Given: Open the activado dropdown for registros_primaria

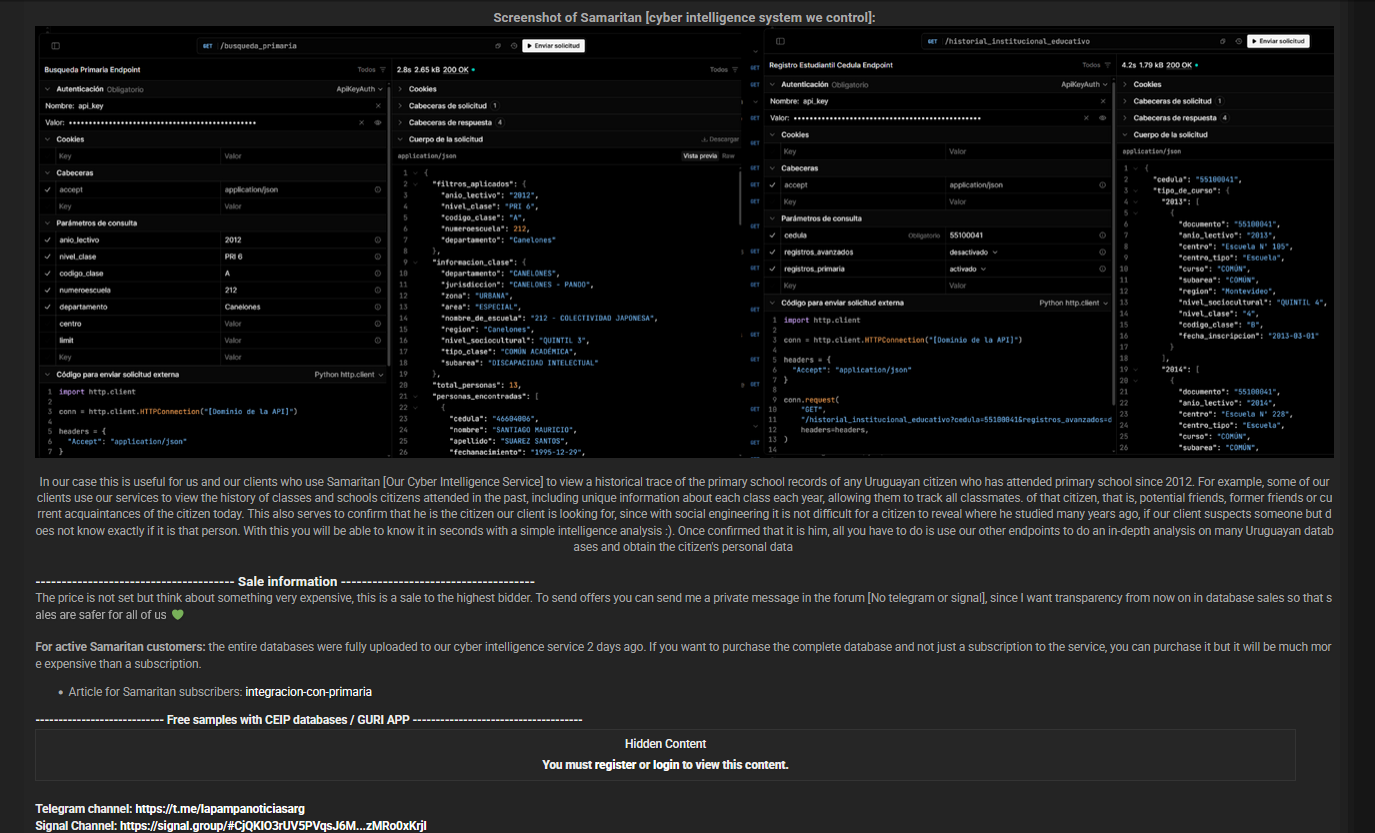Looking at the screenshot, I should 968,269.
